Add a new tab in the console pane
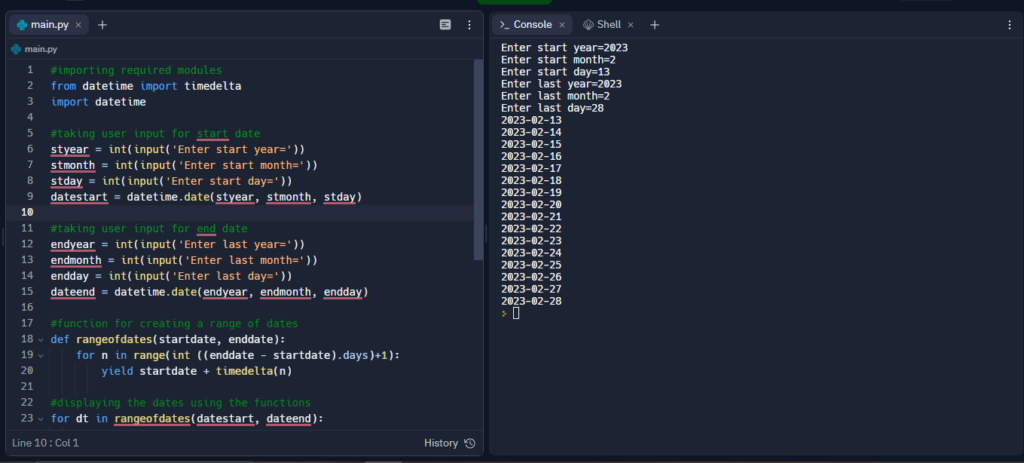 click(x=654, y=25)
